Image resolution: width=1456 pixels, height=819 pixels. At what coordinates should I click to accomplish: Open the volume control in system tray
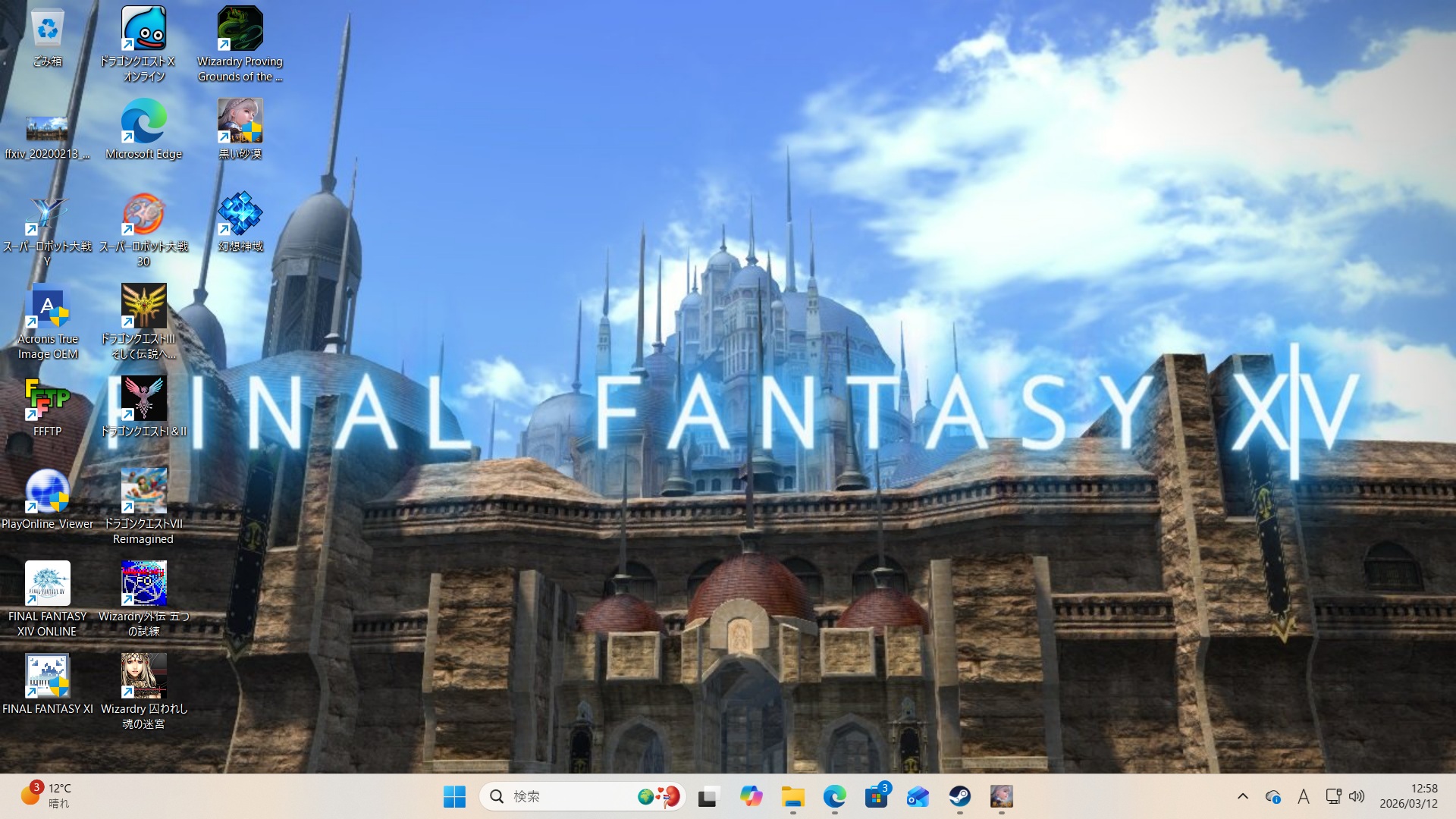click(x=1357, y=796)
